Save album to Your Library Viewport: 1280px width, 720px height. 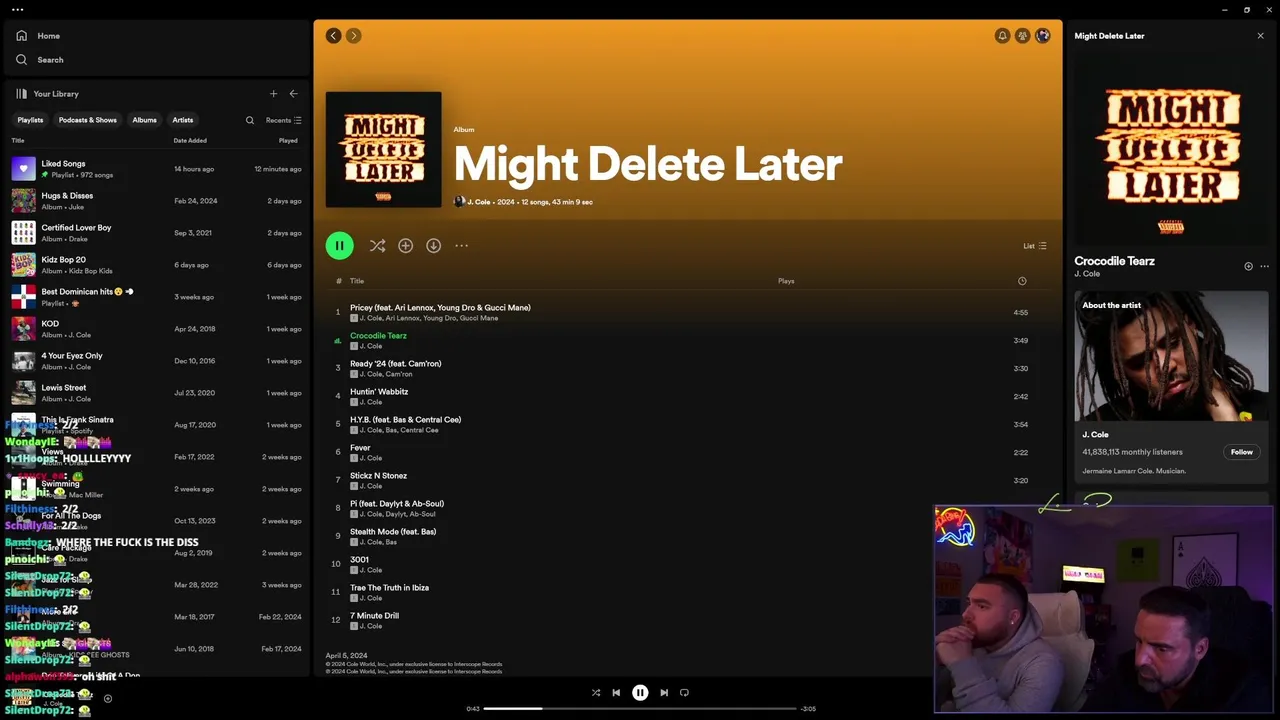[x=405, y=245]
